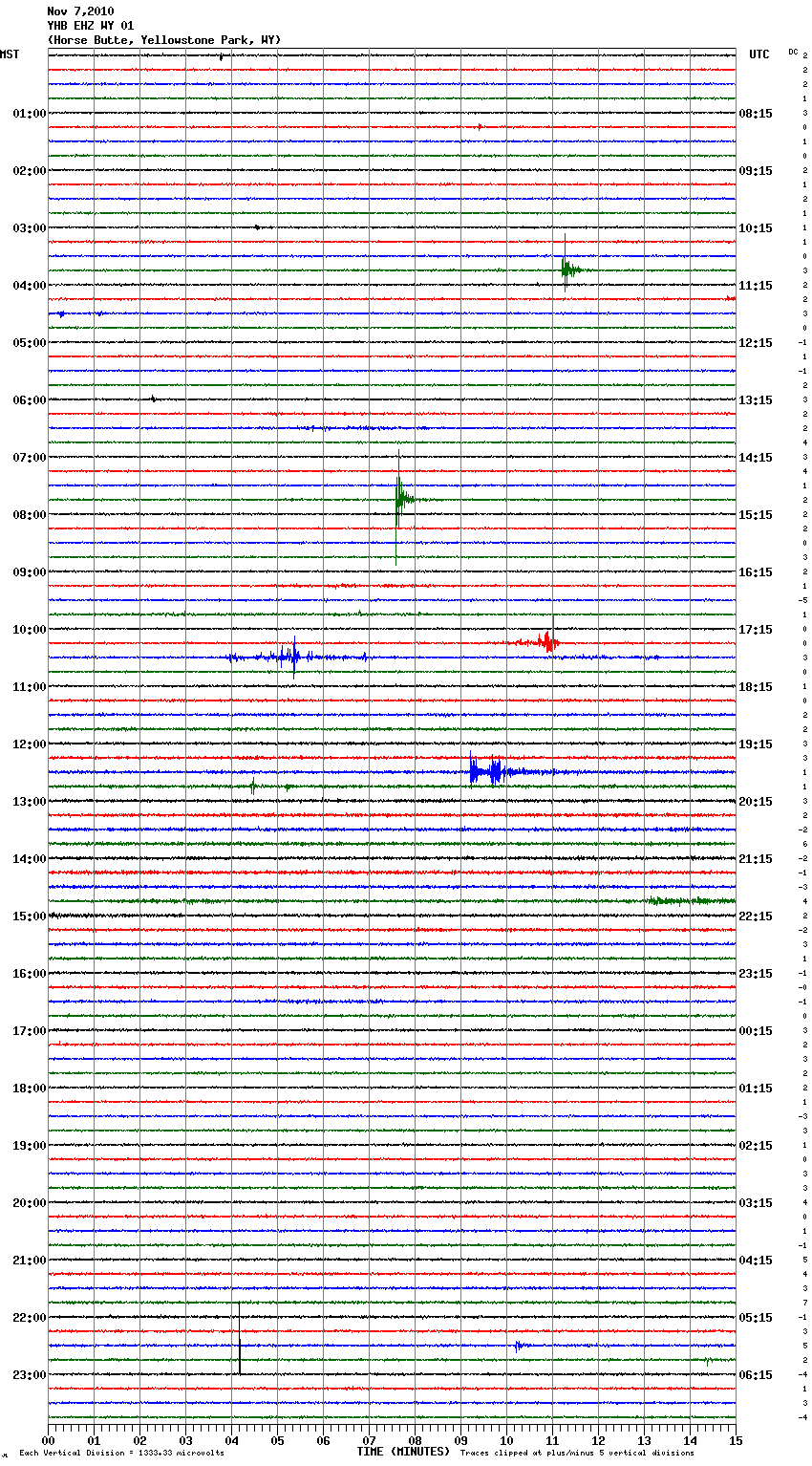Image resolution: width=812 pixels, height=1466 pixels.
Task: Click the '15' minute label on bottom axis
Action: [736, 1440]
